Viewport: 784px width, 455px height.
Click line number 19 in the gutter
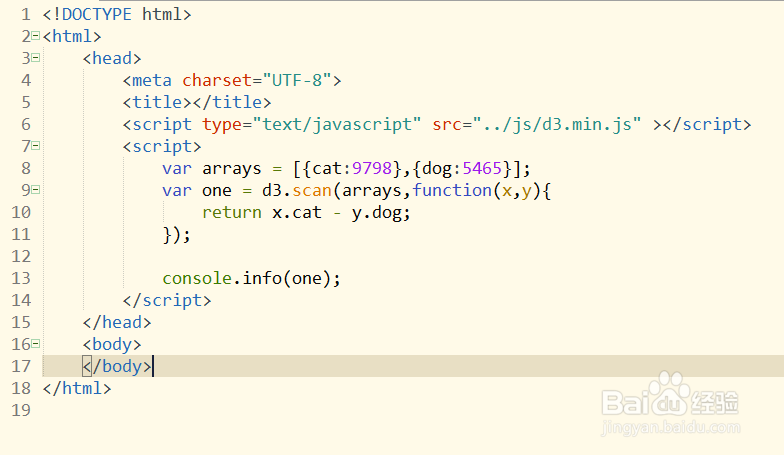coord(21,410)
